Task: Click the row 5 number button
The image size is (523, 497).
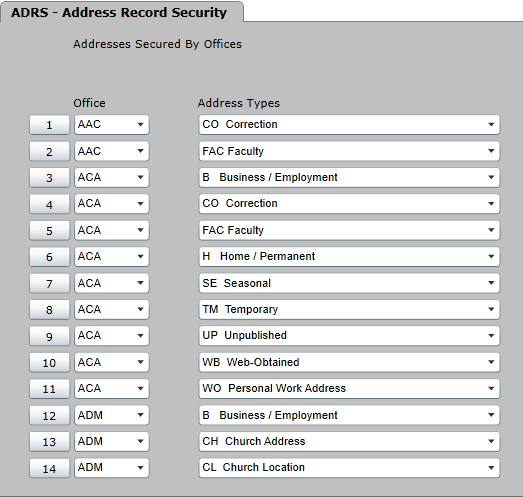Action: (x=49, y=230)
